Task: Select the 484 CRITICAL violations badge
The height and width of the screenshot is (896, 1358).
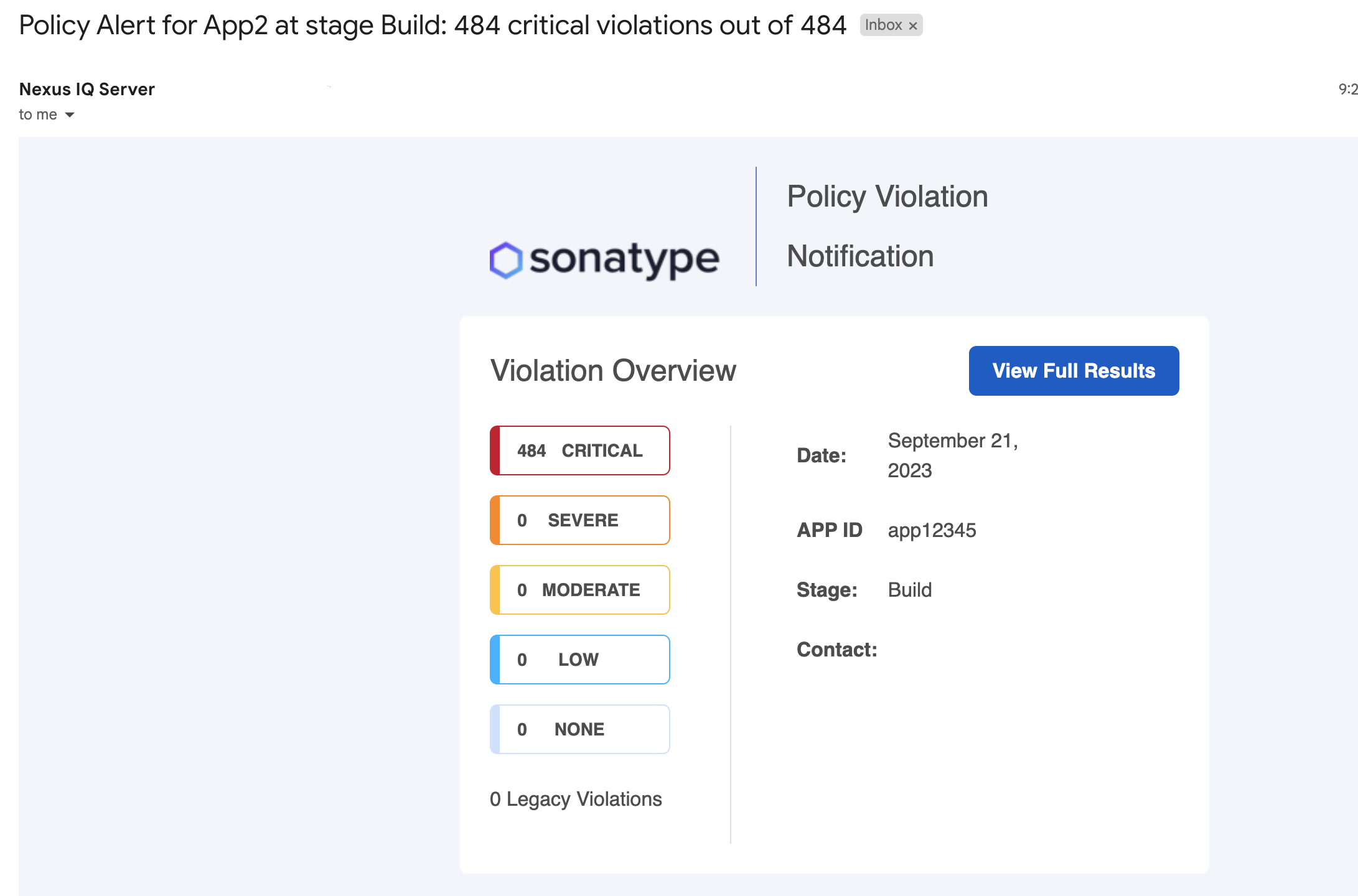Action: tap(580, 450)
